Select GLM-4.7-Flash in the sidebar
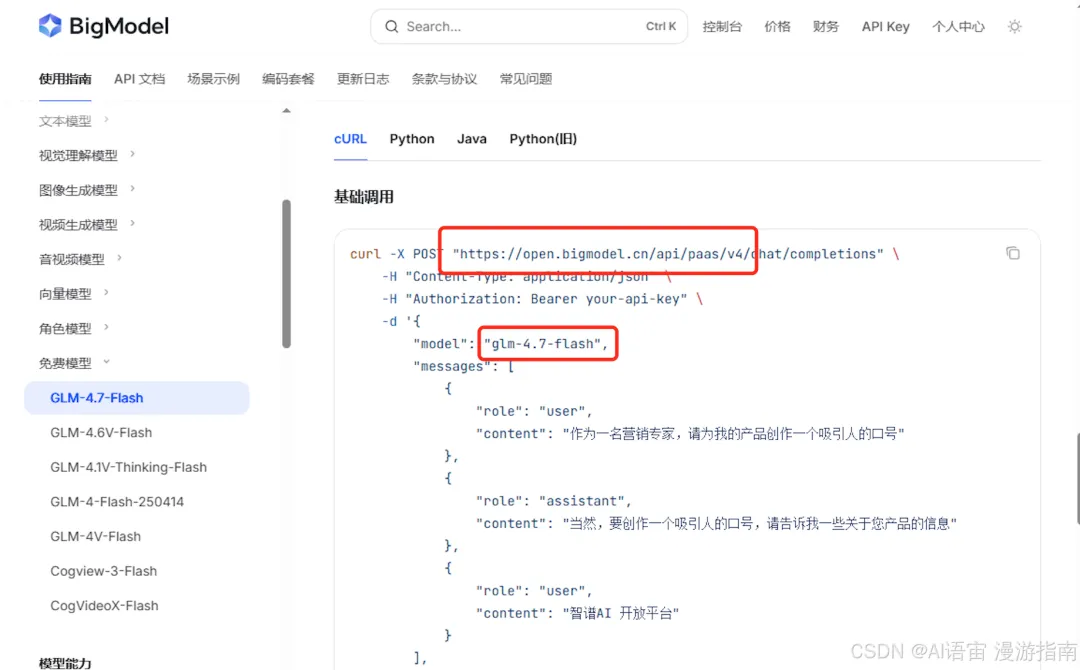The width and height of the screenshot is (1080, 670). (136, 398)
